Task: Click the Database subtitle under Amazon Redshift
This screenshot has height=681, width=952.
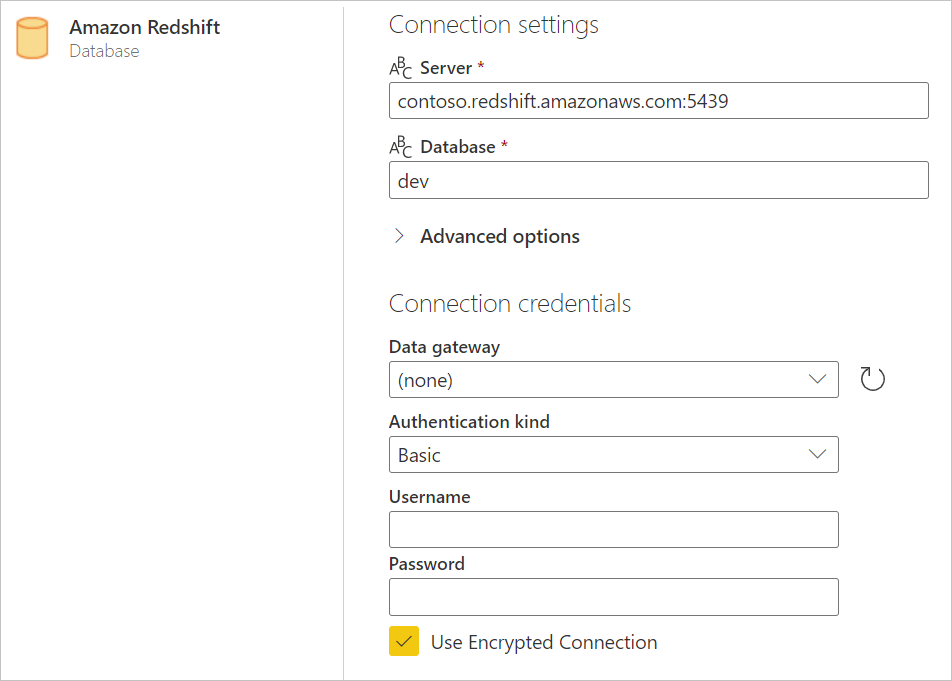Action: (104, 51)
